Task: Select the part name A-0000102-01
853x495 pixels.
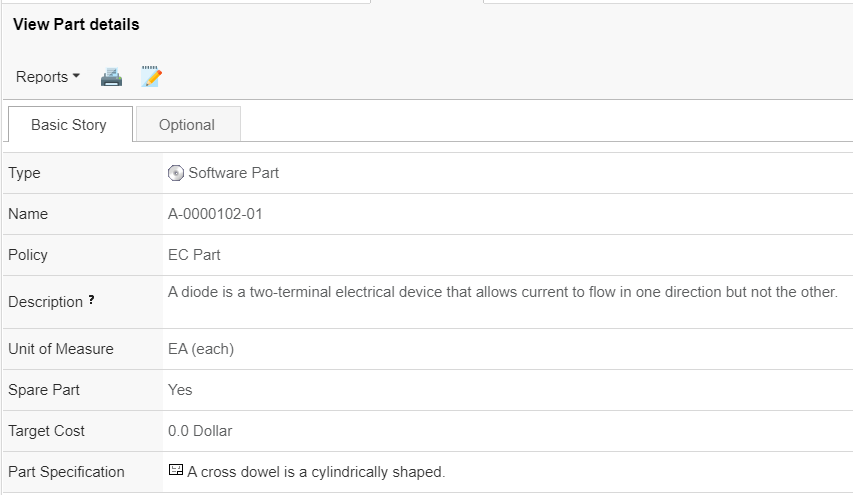Action: coord(215,214)
